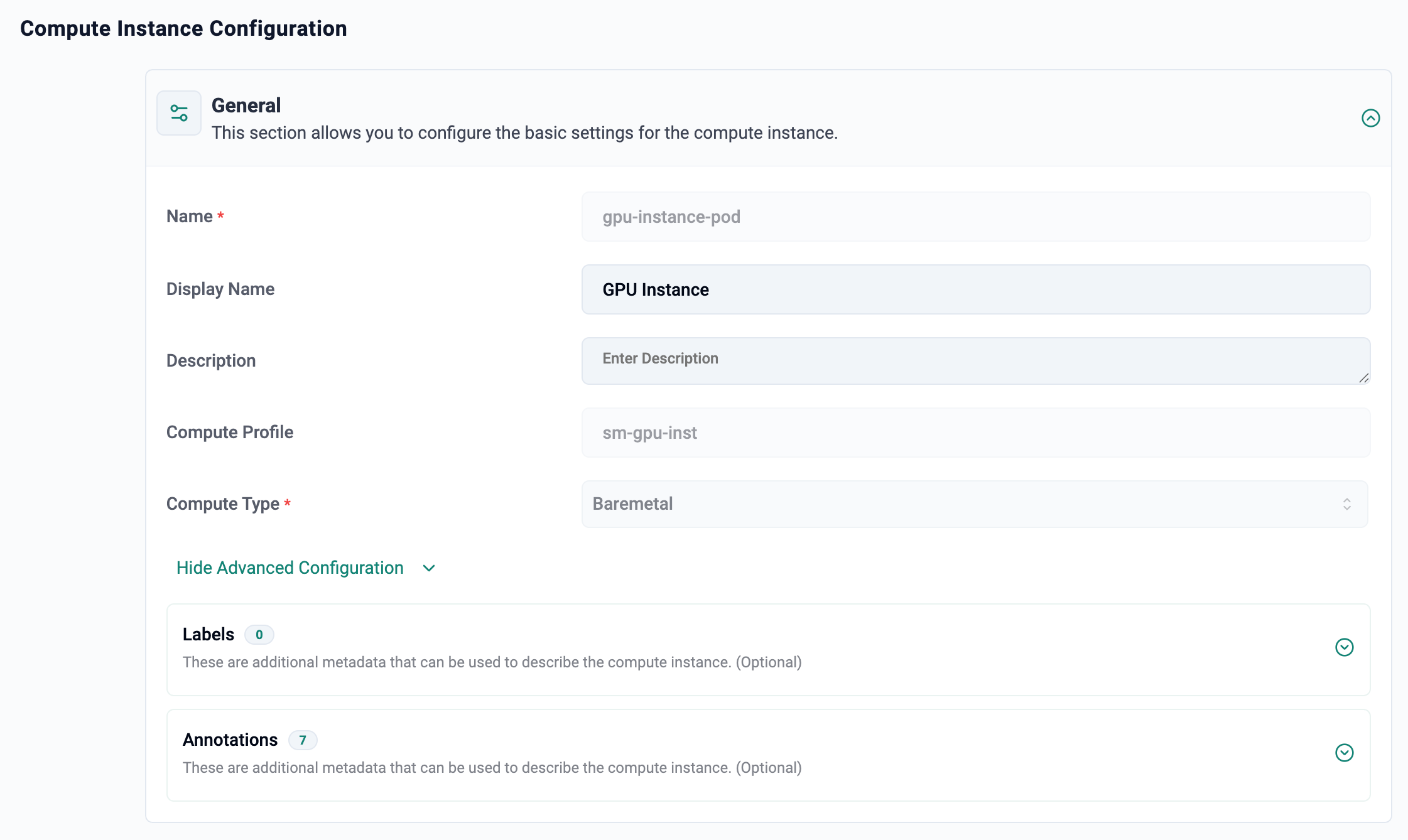Image resolution: width=1408 pixels, height=840 pixels.
Task: Click the Annotations count badge showing 7
Action: click(x=303, y=740)
